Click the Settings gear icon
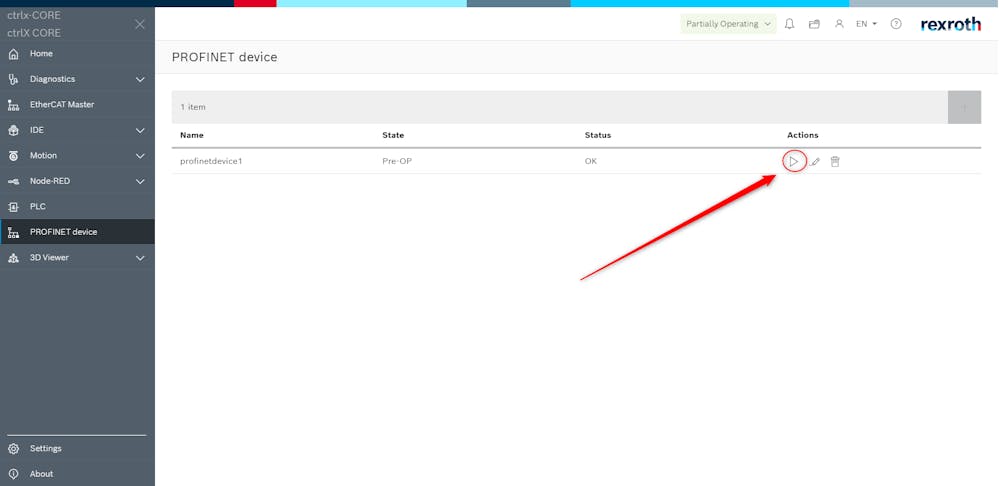Viewport: 999px width, 486px height. tap(13, 448)
